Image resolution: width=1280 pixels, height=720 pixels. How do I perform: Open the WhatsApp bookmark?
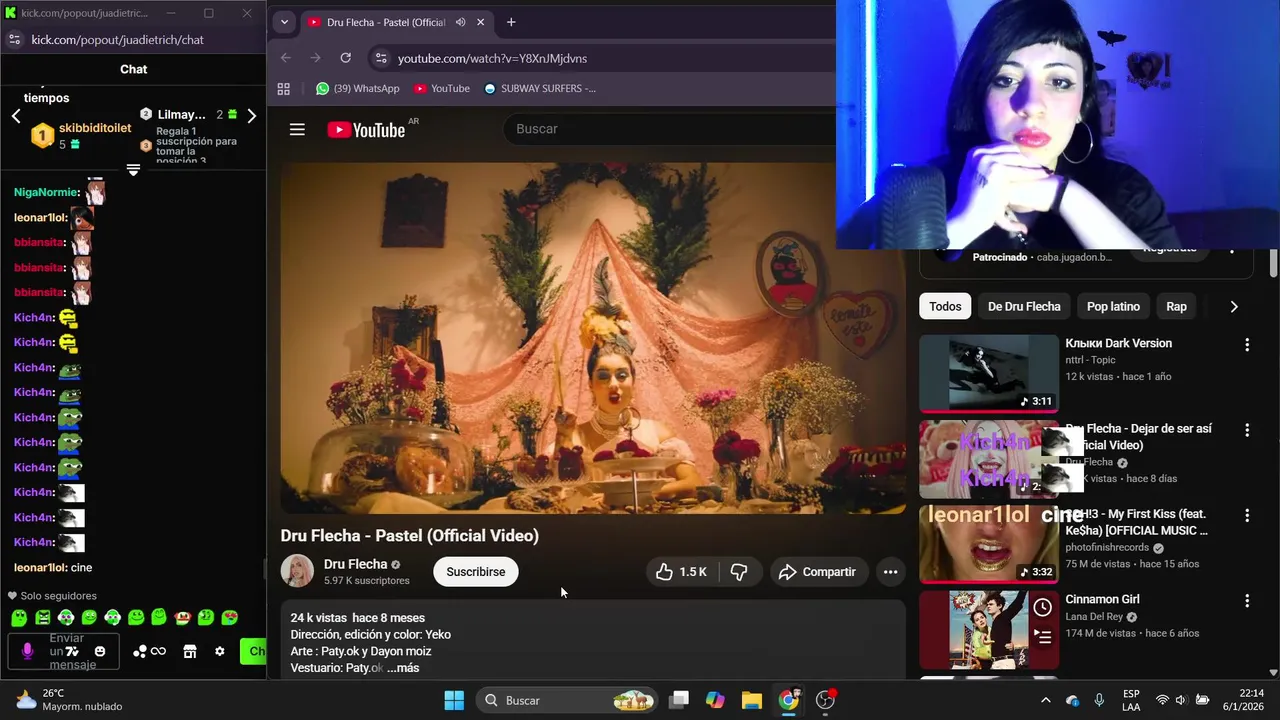coord(357,88)
